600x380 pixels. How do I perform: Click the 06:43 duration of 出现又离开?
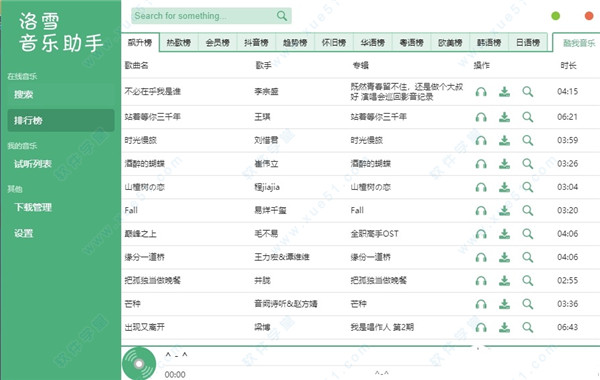(567, 327)
